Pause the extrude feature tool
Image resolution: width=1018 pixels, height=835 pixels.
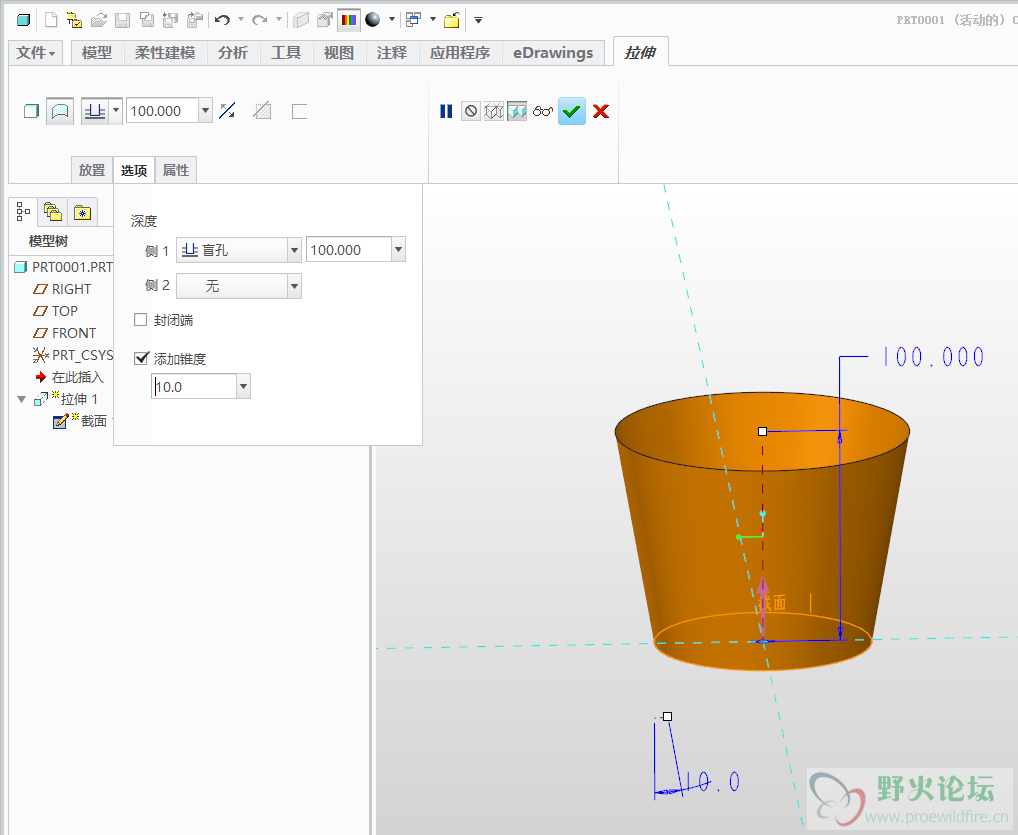tap(446, 111)
